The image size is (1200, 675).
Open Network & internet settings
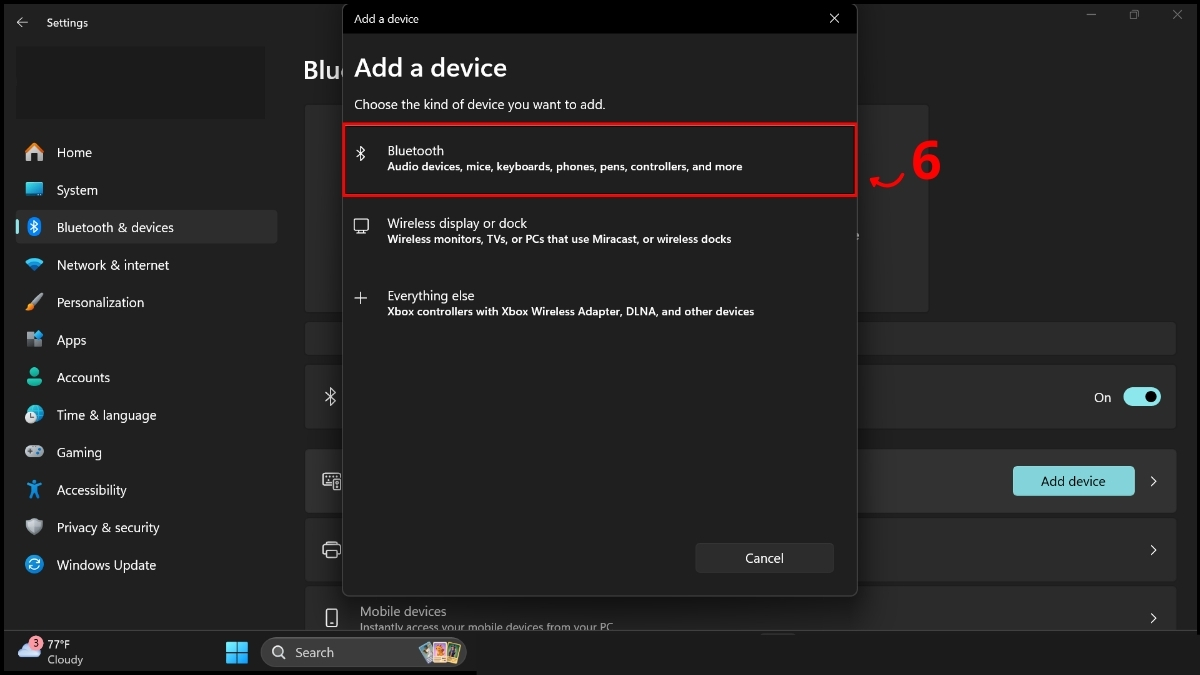click(112, 264)
